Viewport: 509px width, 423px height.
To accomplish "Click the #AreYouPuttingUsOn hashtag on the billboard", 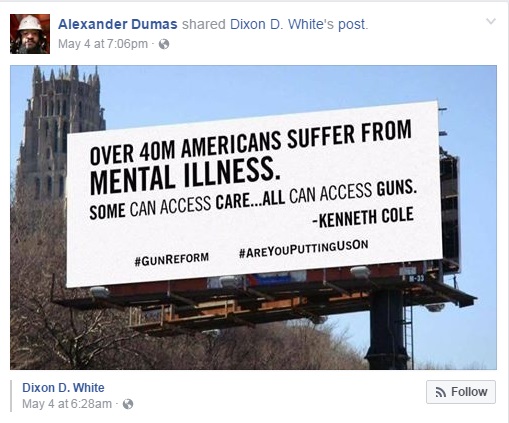I will 304,248.
